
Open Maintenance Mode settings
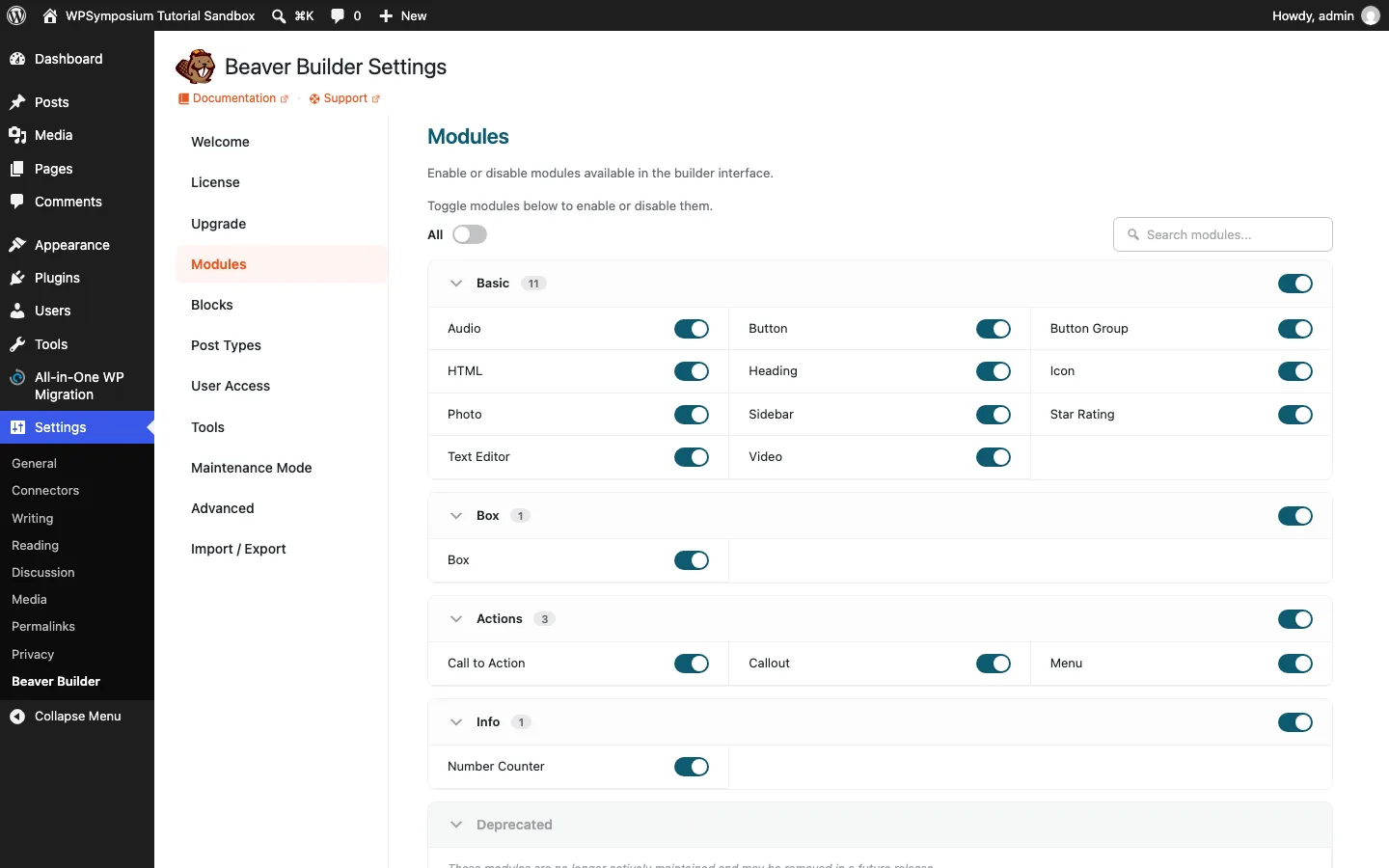[282, 468]
